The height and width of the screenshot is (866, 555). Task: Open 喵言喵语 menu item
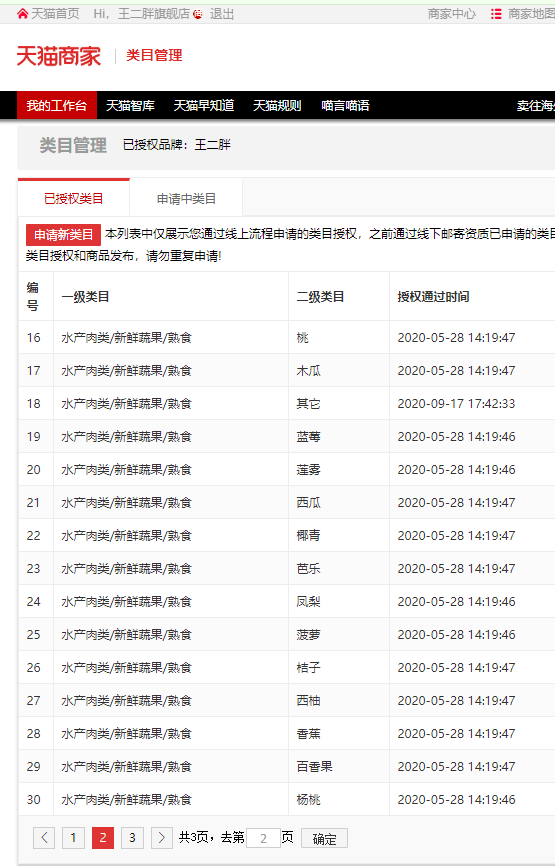pos(345,105)
